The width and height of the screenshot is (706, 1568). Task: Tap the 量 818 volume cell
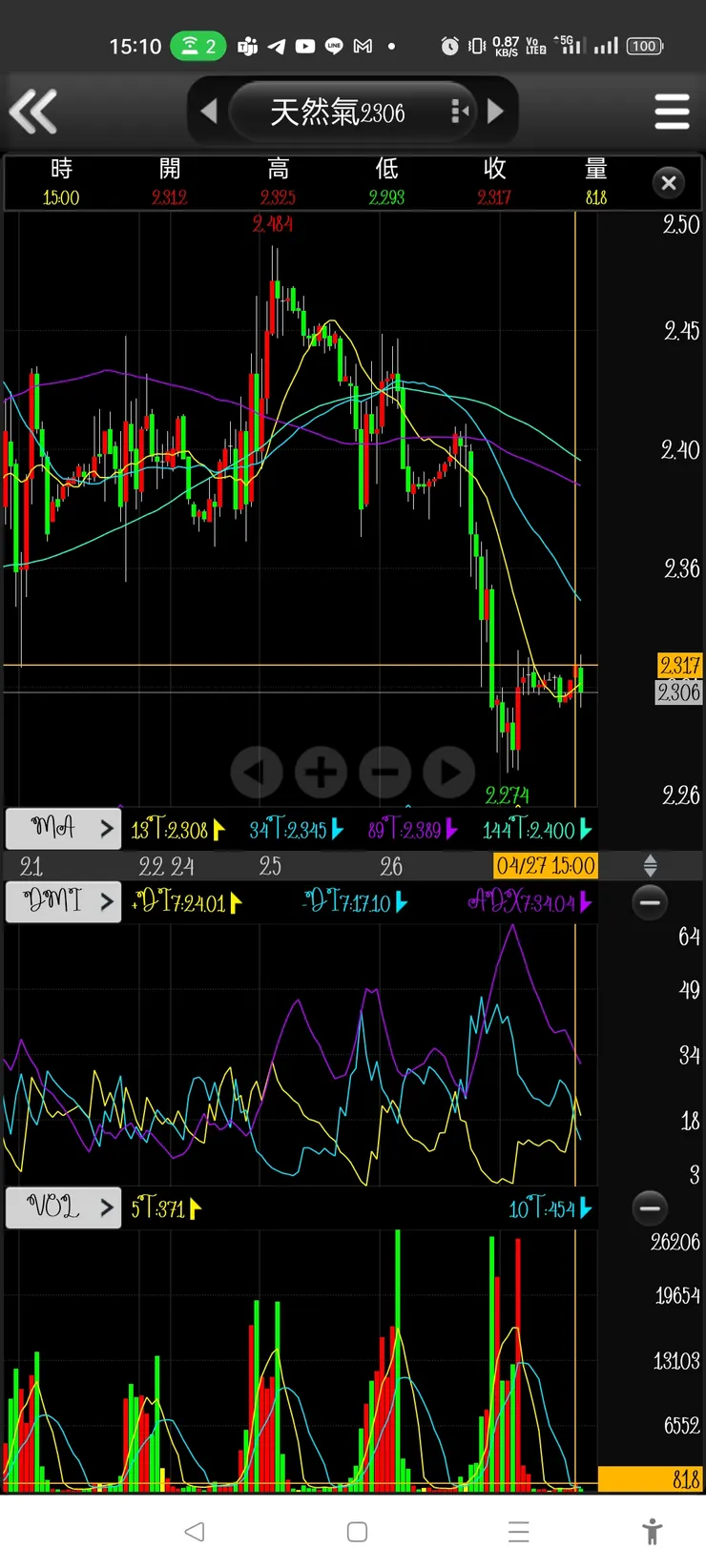[596, 182]
